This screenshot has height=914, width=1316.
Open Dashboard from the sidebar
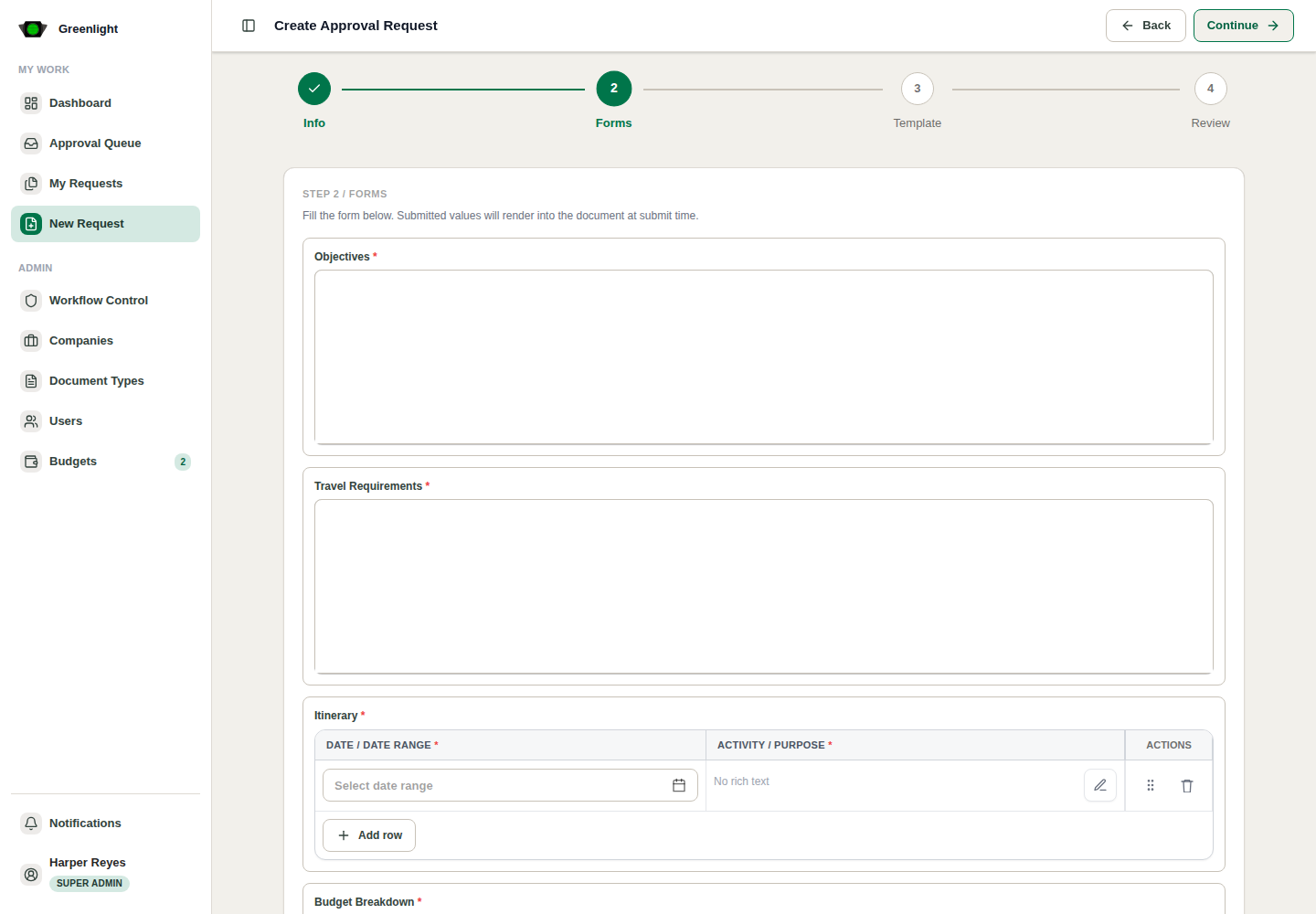point(105,103)
